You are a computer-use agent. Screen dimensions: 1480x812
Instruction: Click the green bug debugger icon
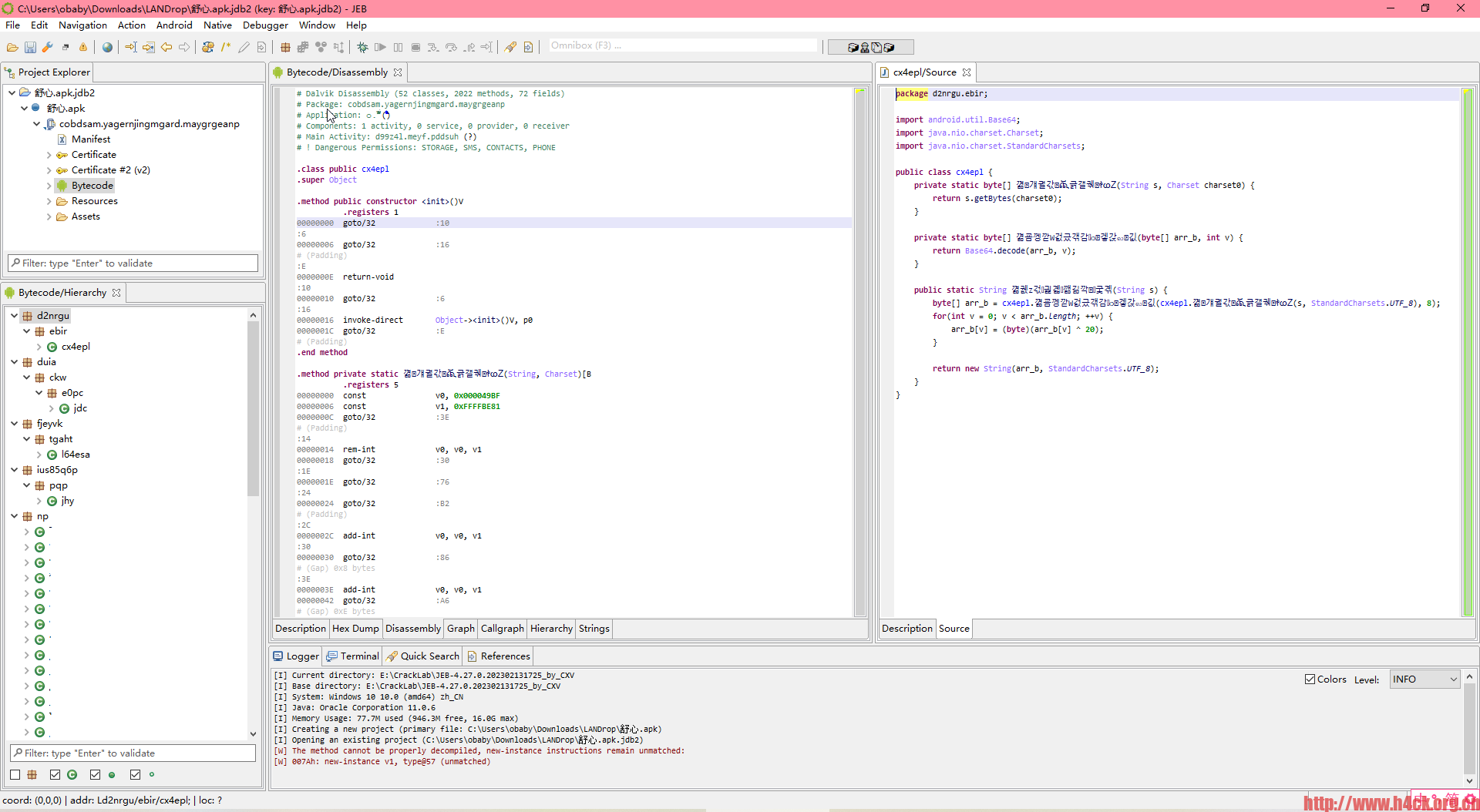(362, 48)
